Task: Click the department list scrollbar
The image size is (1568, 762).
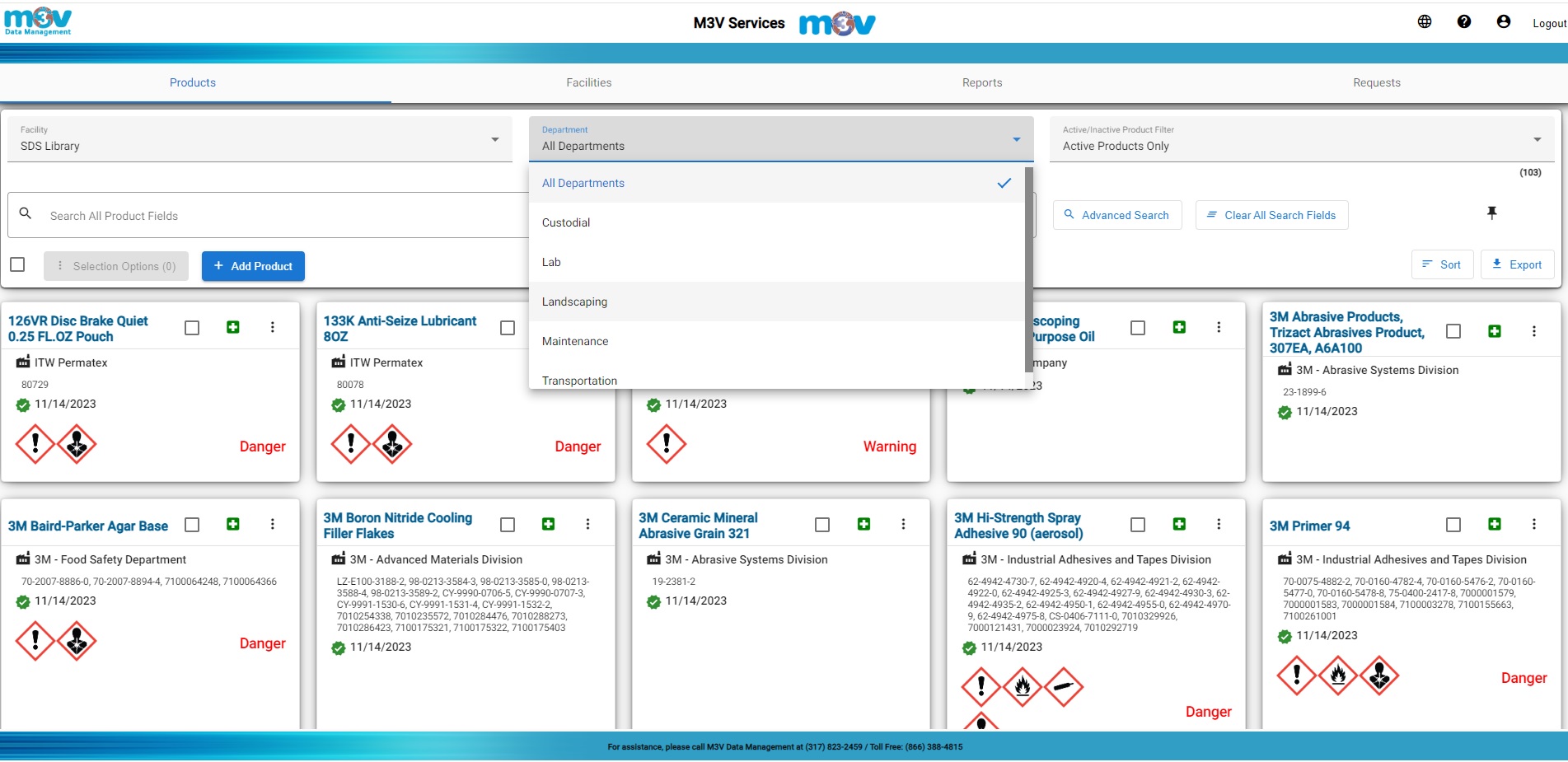Action: click(1028, 269)
